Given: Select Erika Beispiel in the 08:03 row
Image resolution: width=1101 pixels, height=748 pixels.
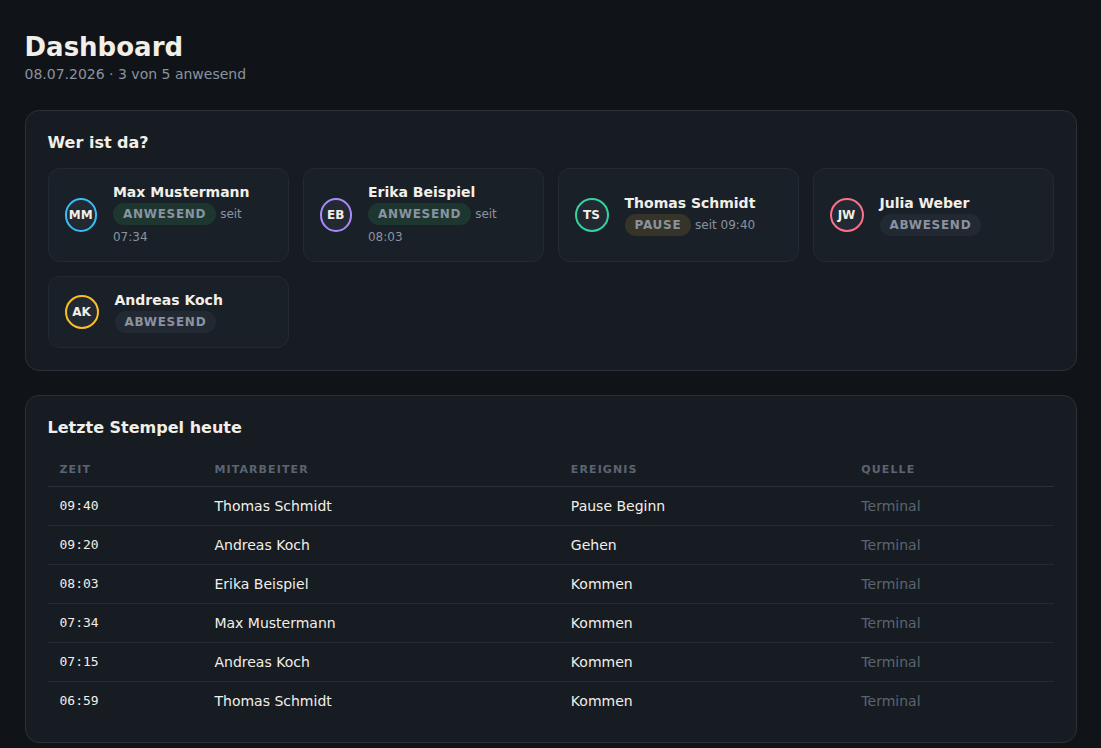Looking at the screenshot, I should 261,584.
